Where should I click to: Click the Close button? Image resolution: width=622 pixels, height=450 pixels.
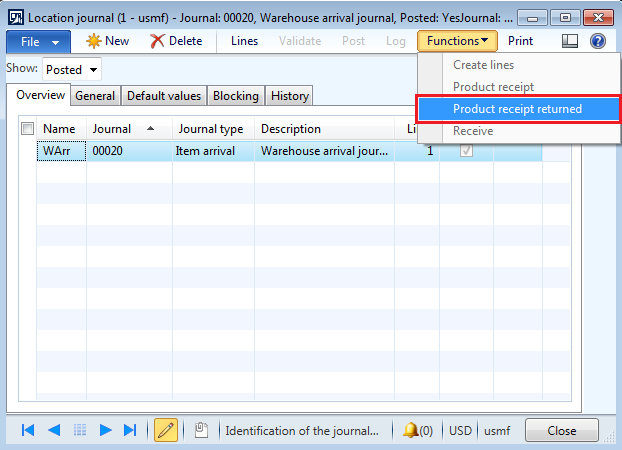pos(562,430)
